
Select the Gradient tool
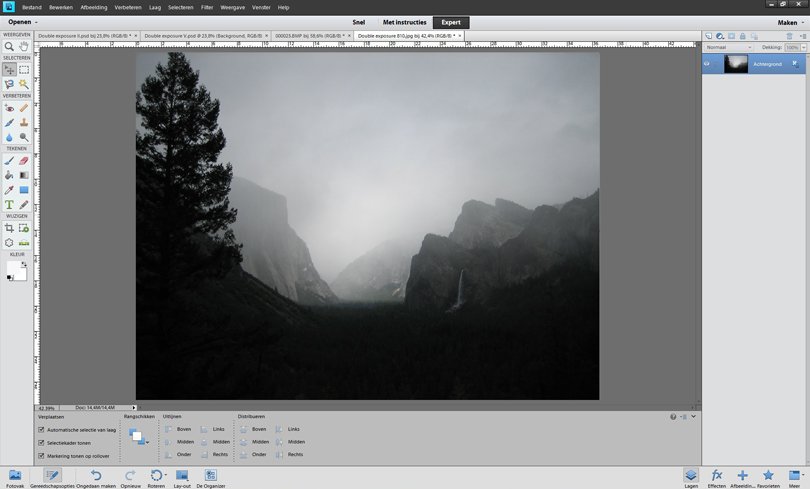(24, 175)
